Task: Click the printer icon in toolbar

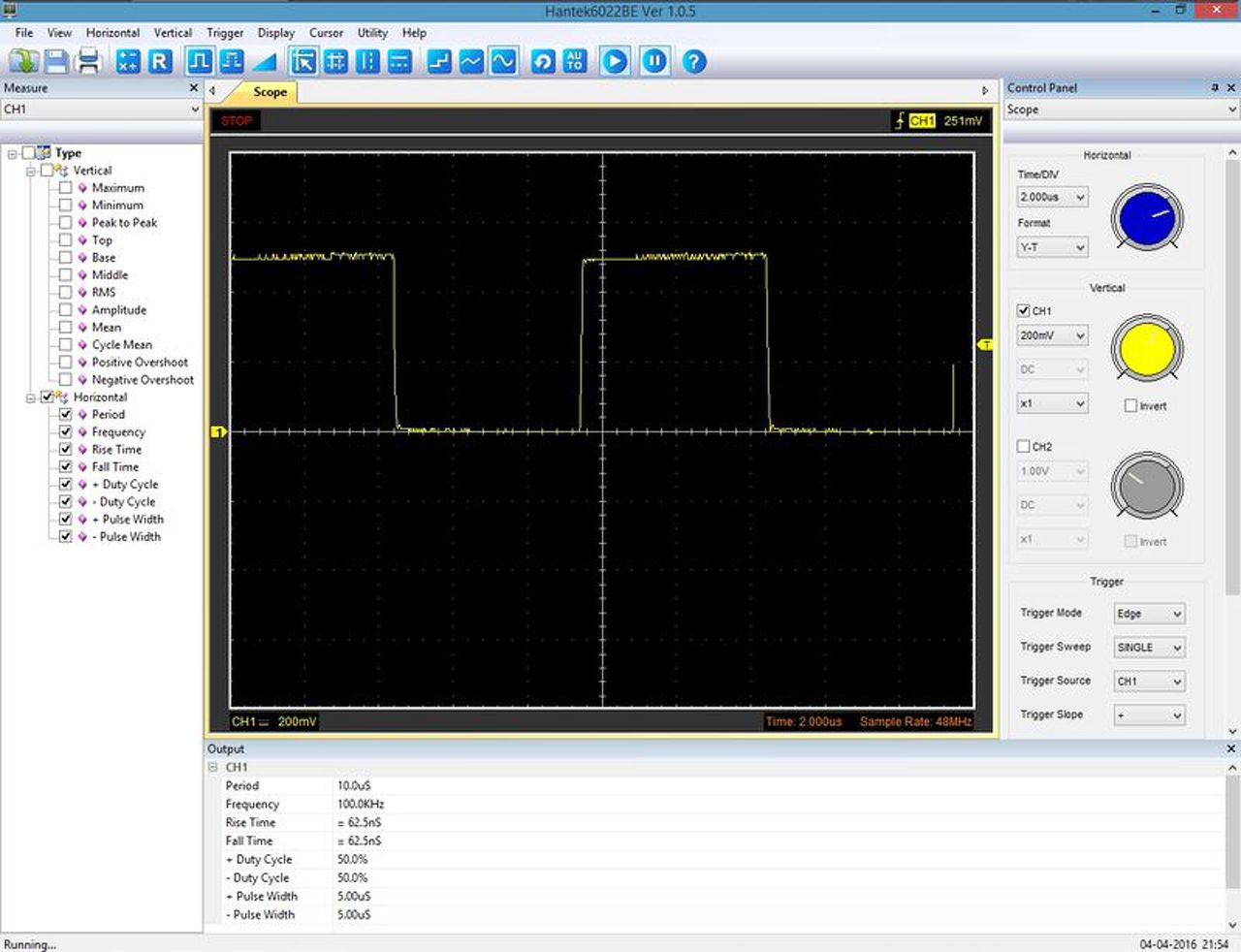Action: 88,62
